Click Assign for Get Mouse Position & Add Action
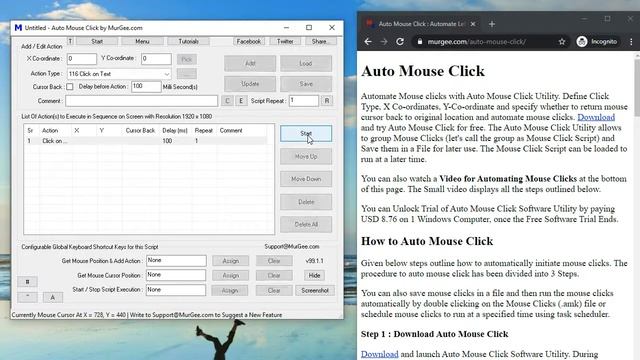Viewport: 640px width, 360px height. point(231,261)
